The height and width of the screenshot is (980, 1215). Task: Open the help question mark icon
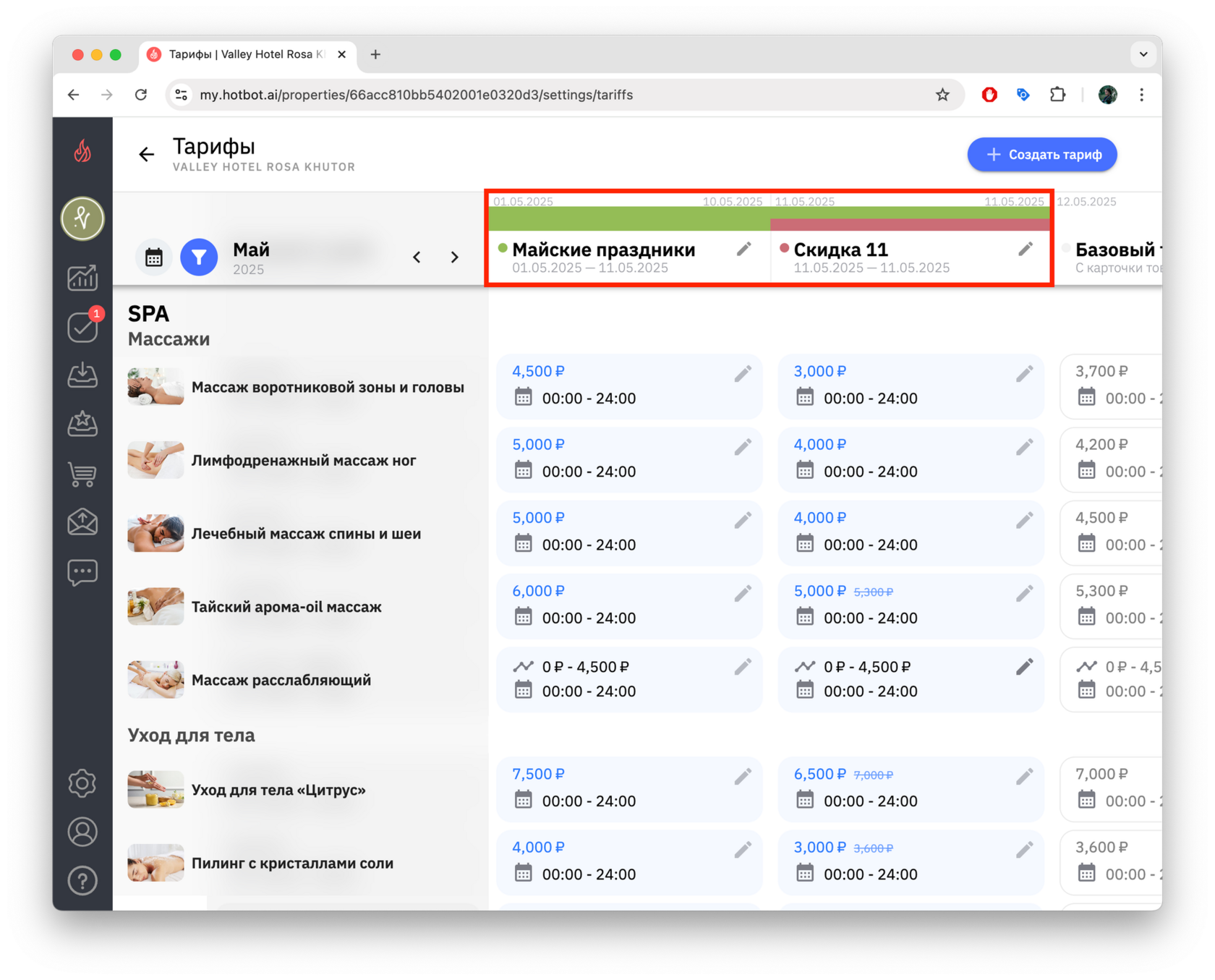pos(82,881)
